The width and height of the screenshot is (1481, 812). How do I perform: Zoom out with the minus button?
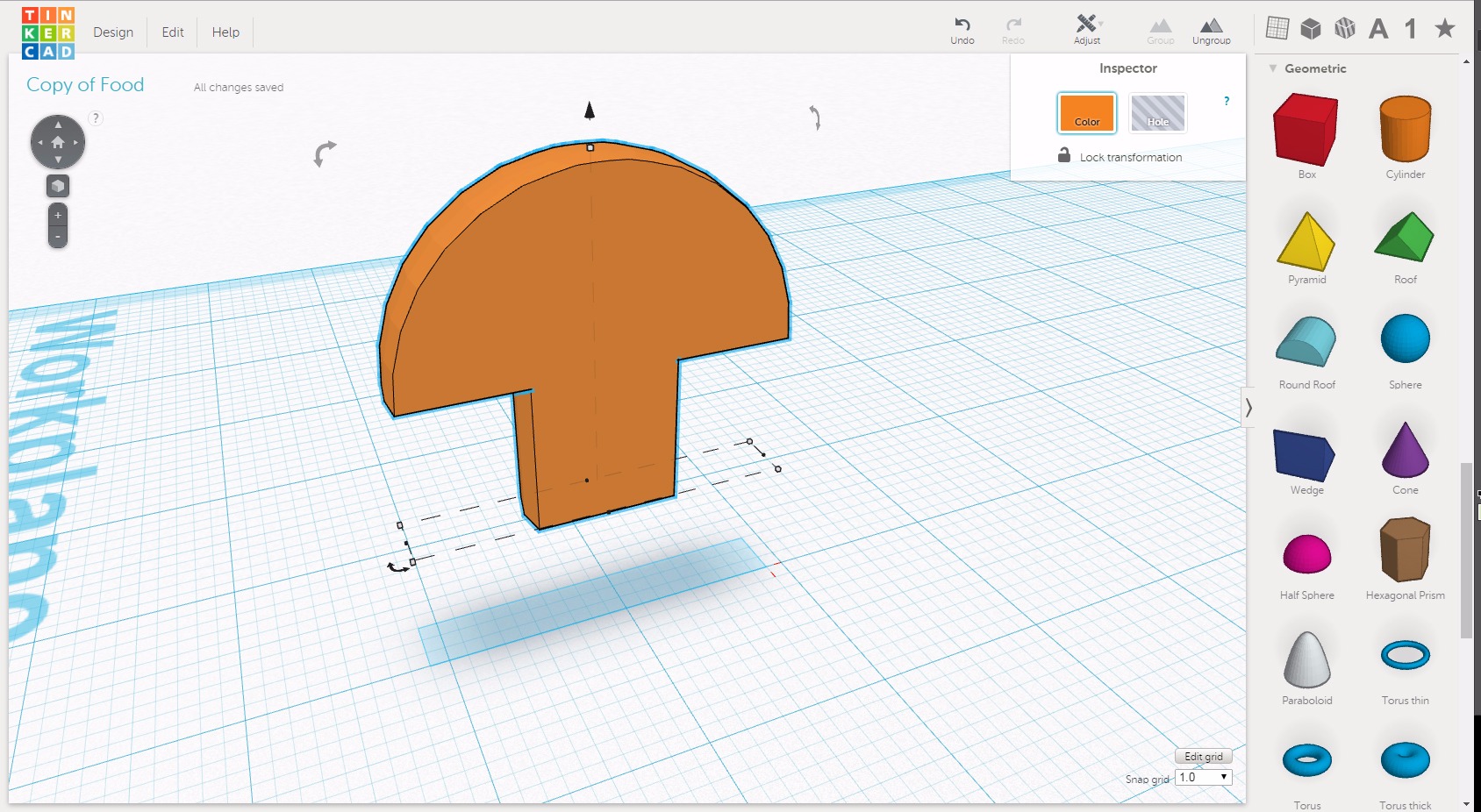[58, 237]
